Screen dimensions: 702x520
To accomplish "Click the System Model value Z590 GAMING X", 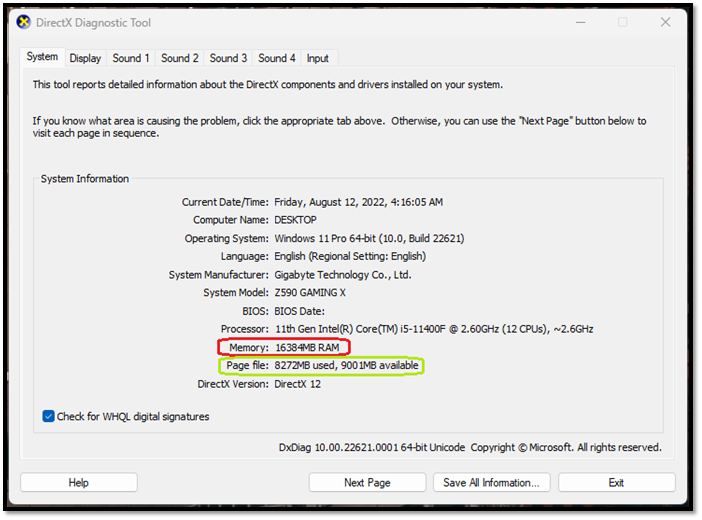I will (x=310, y=292).
